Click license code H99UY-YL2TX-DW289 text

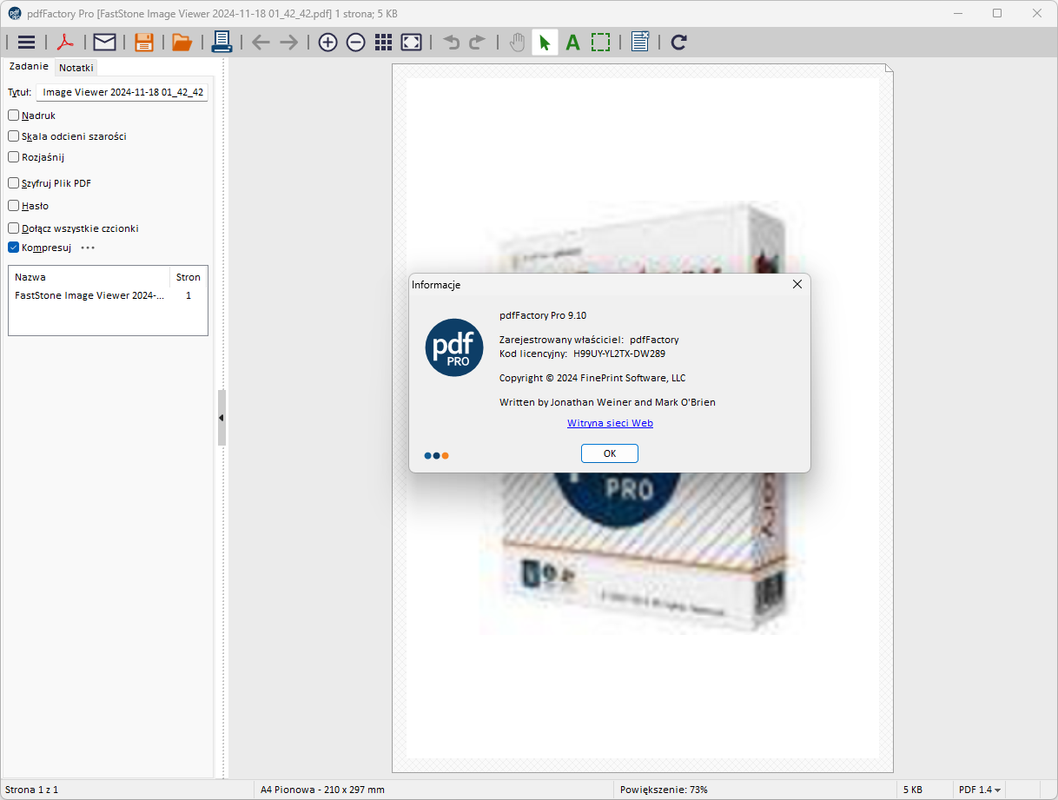click(619, 353)
